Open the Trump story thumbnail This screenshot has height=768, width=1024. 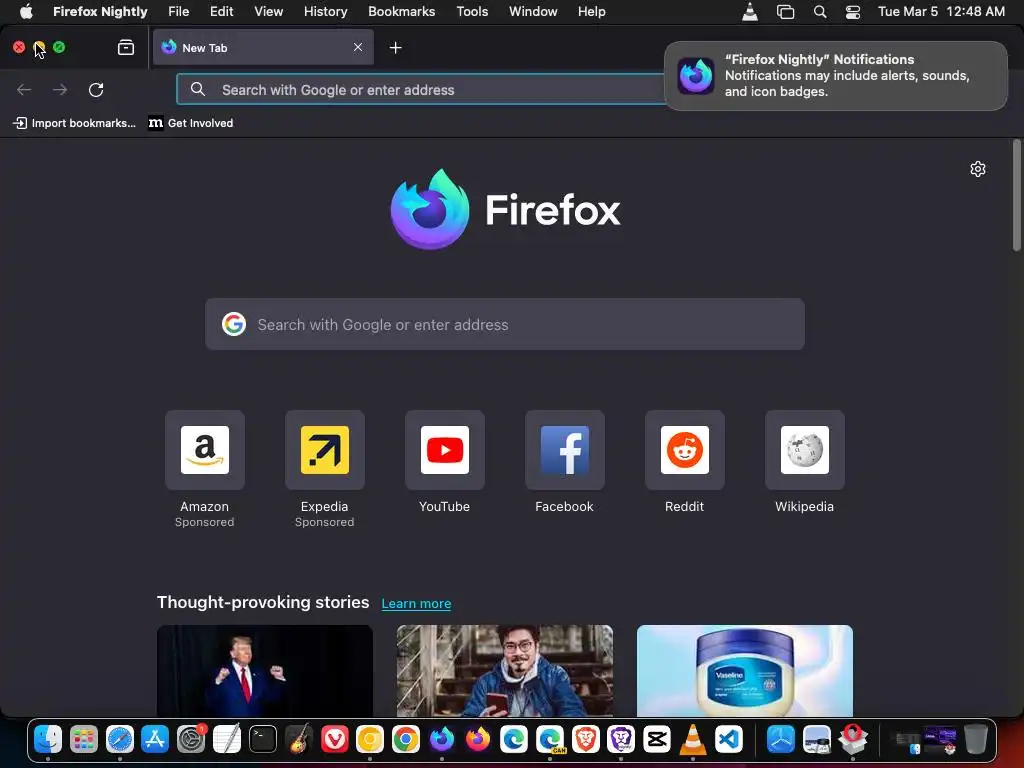coord(264,671)
